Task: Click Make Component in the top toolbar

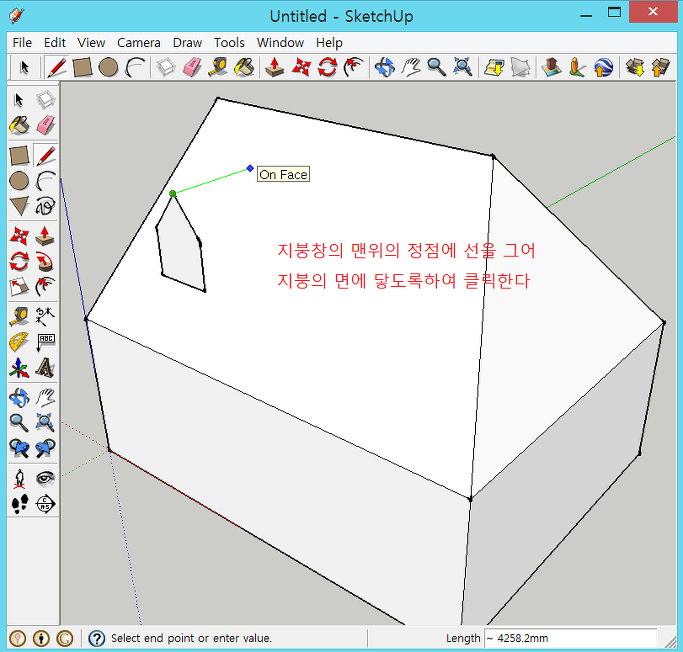Action: tap(166, 68)
